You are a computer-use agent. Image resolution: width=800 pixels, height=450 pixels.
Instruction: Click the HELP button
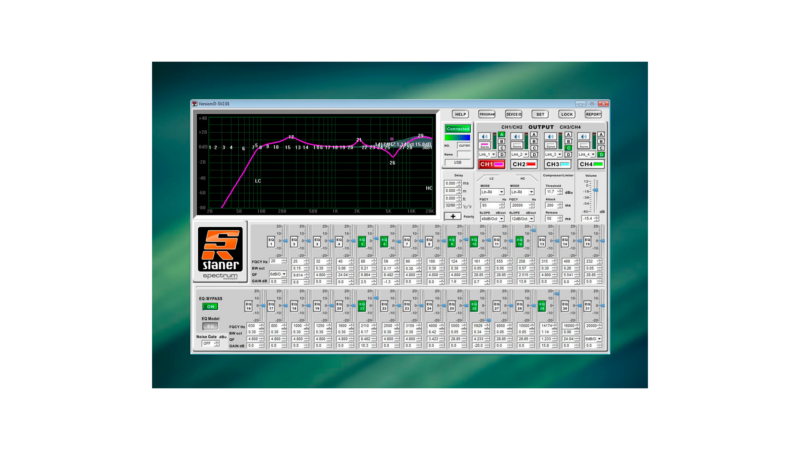[460, 114]
